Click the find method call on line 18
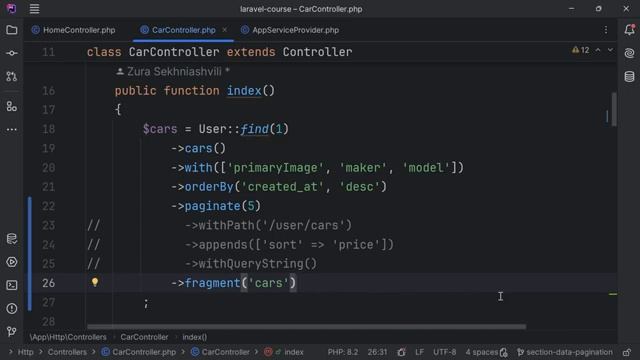640x360 pixels. coord(254,129)
